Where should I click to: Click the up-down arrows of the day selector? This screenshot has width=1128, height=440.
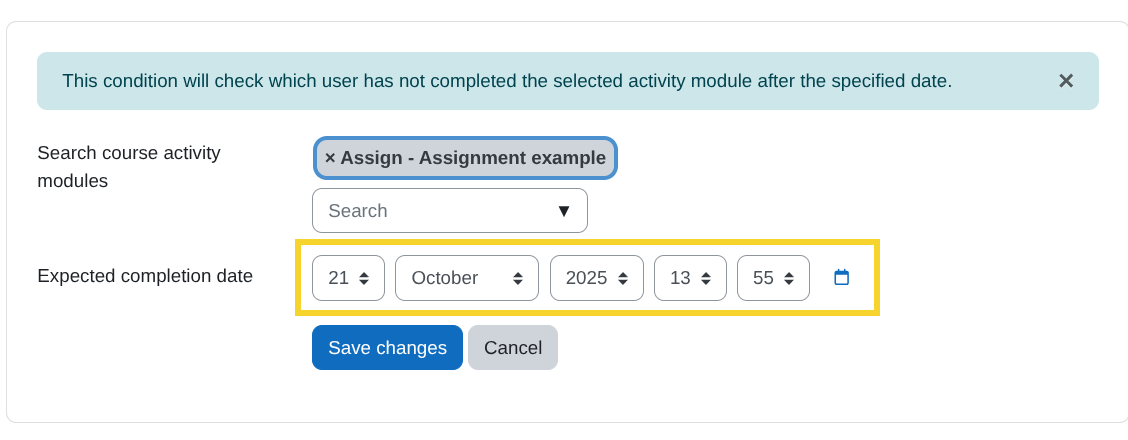(364, 278)
